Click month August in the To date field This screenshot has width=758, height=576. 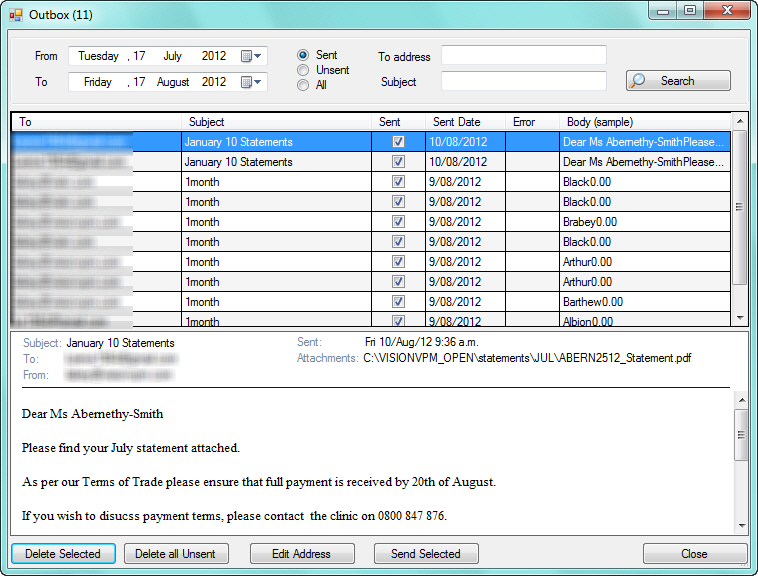(x=173, y=82)
